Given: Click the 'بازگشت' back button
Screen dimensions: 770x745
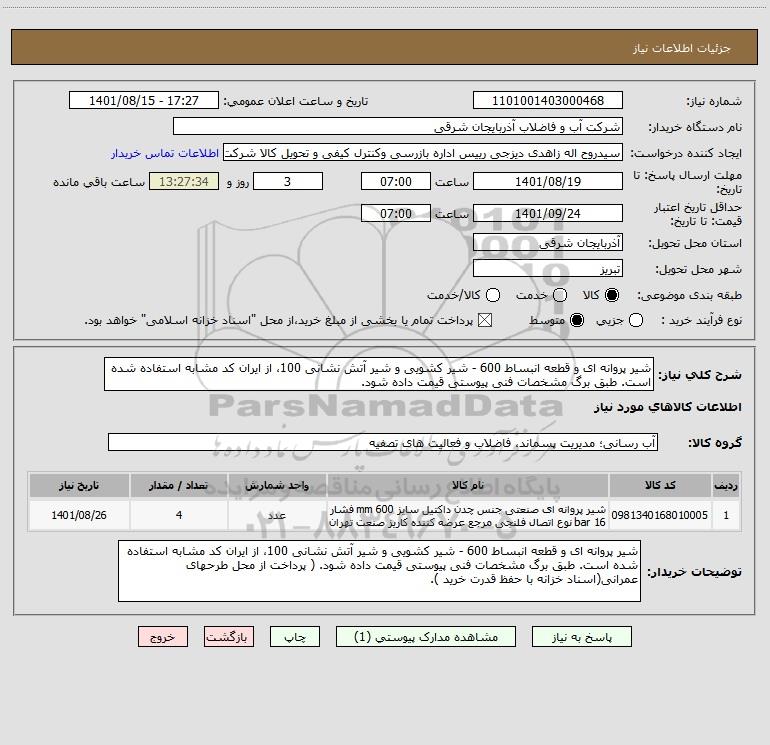Looking at the screenshot, I should (229, 637).
